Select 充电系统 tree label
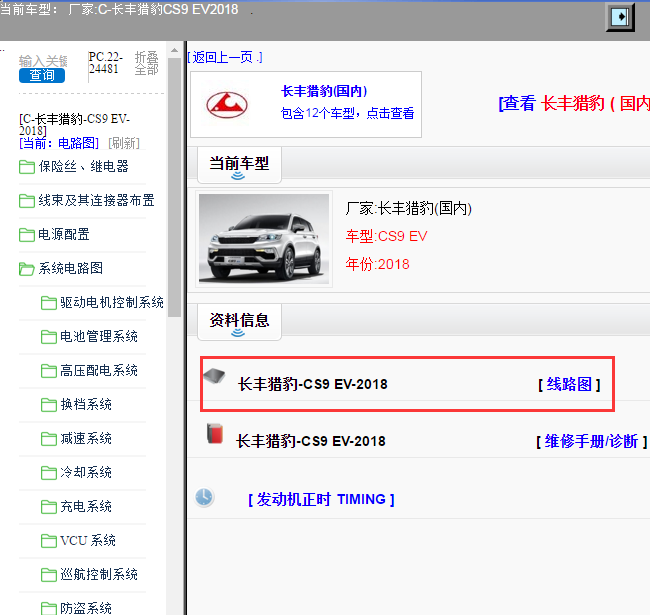650x615 pixels. (x=86, y=506)
